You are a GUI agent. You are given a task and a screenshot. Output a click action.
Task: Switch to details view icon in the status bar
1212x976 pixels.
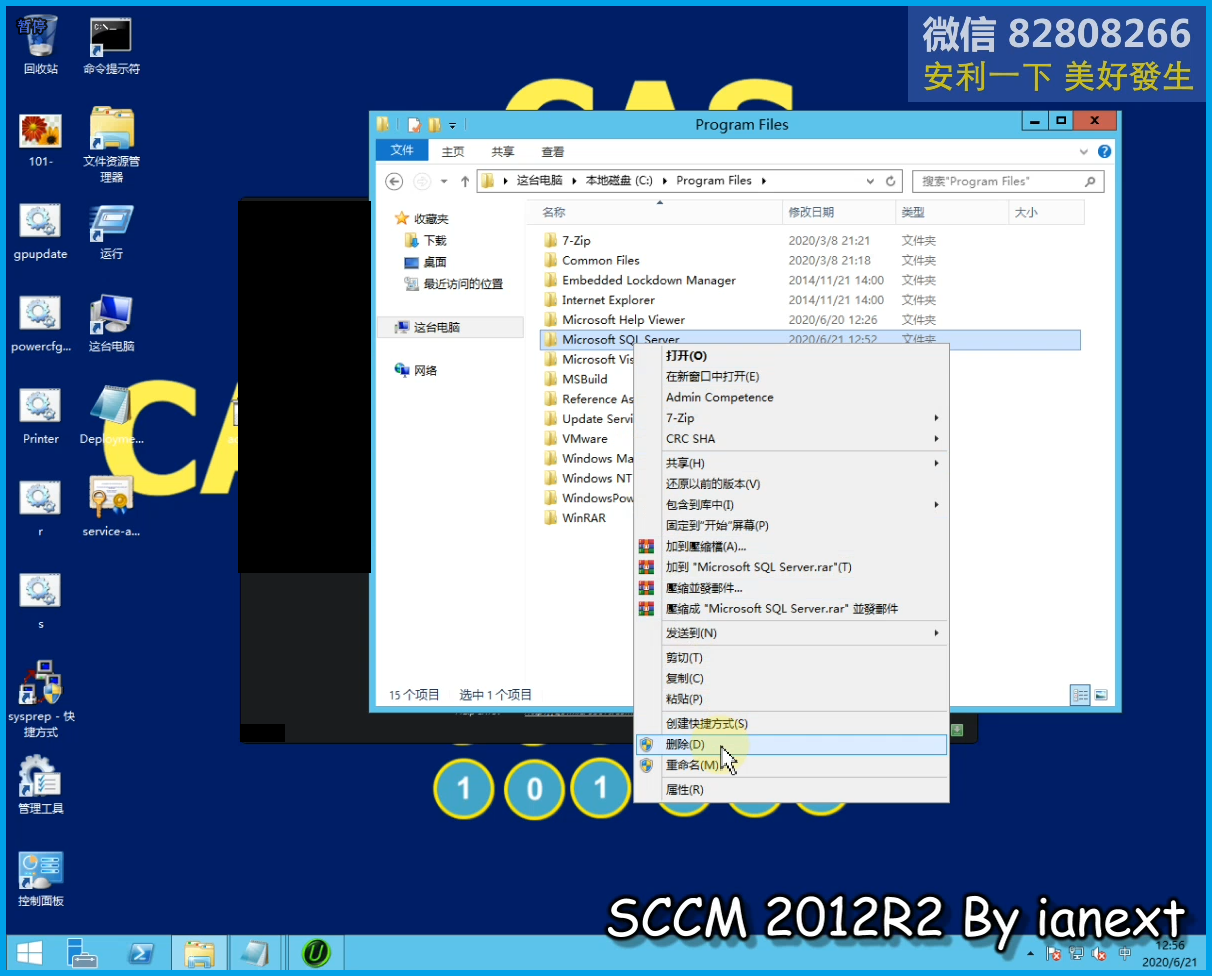click(x=1080, y=694)
